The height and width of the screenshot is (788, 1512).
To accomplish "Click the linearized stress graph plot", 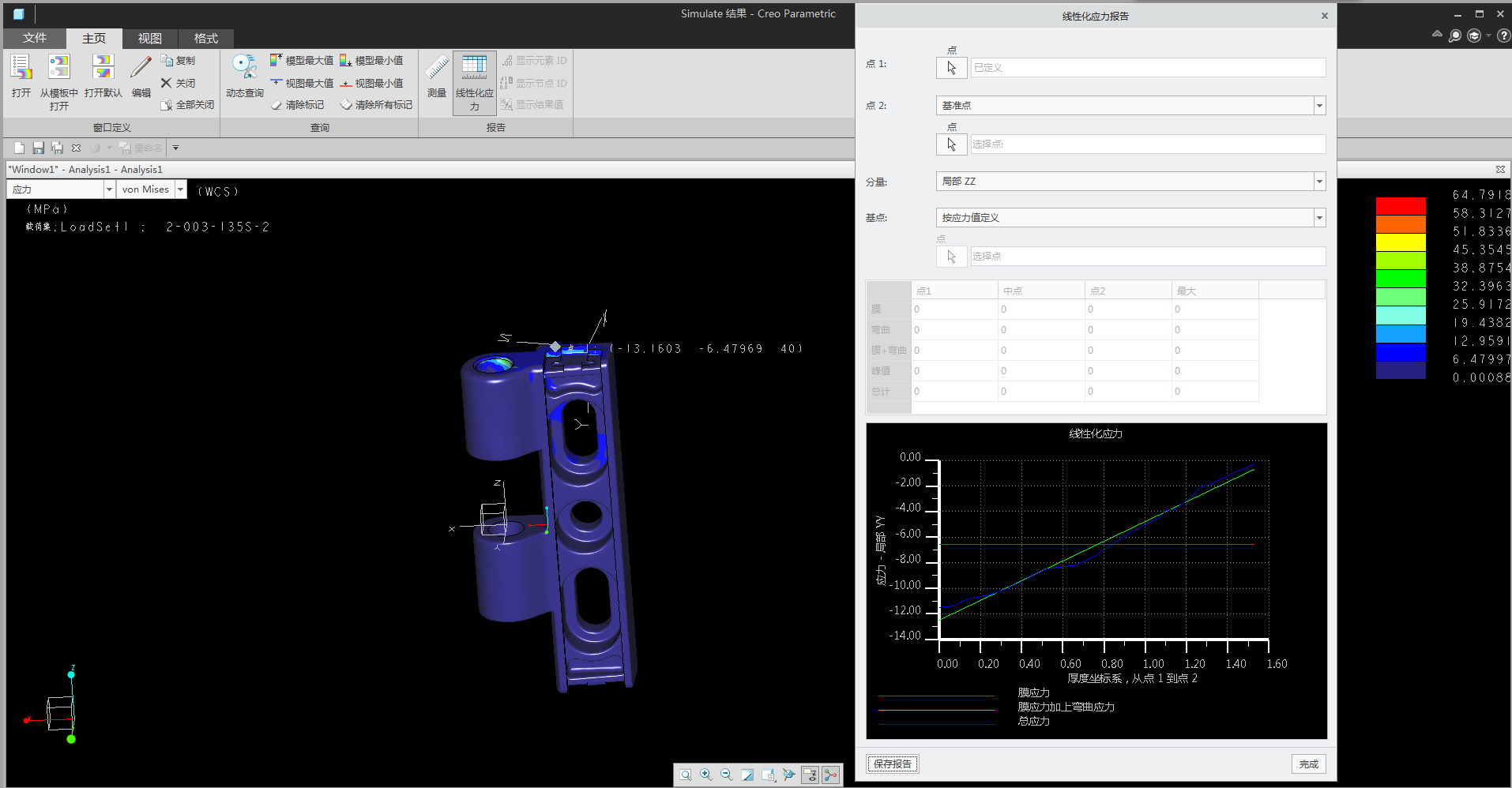I will point(1096,581).
